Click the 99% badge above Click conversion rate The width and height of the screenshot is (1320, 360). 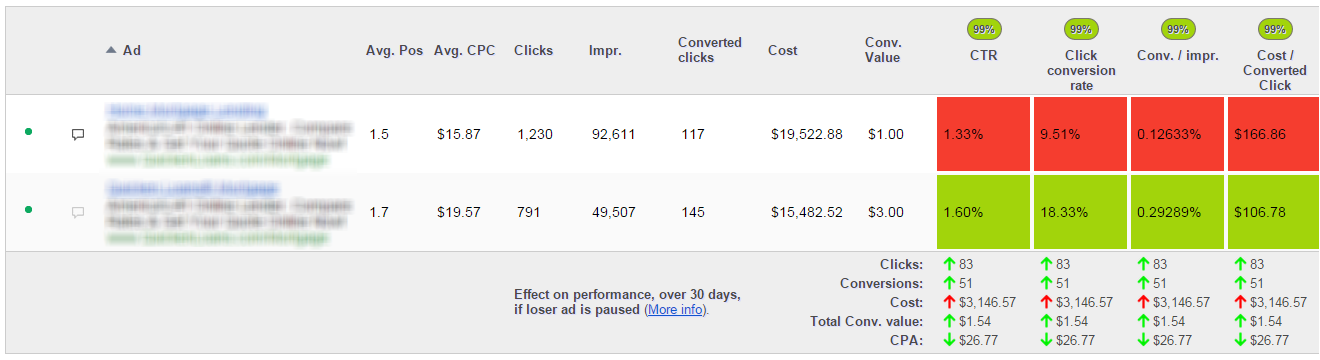pos(1081,29)
